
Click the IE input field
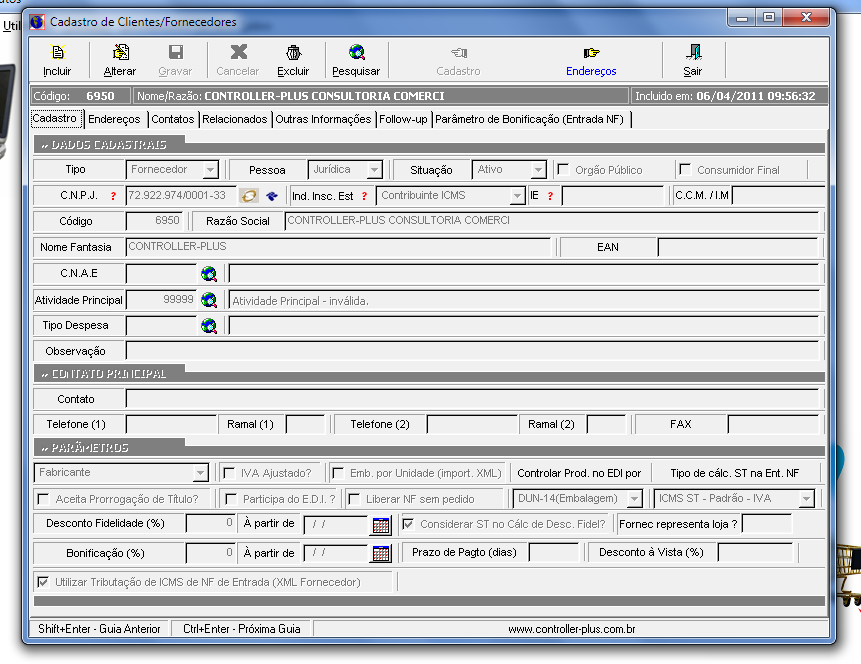tap(613, 196)
